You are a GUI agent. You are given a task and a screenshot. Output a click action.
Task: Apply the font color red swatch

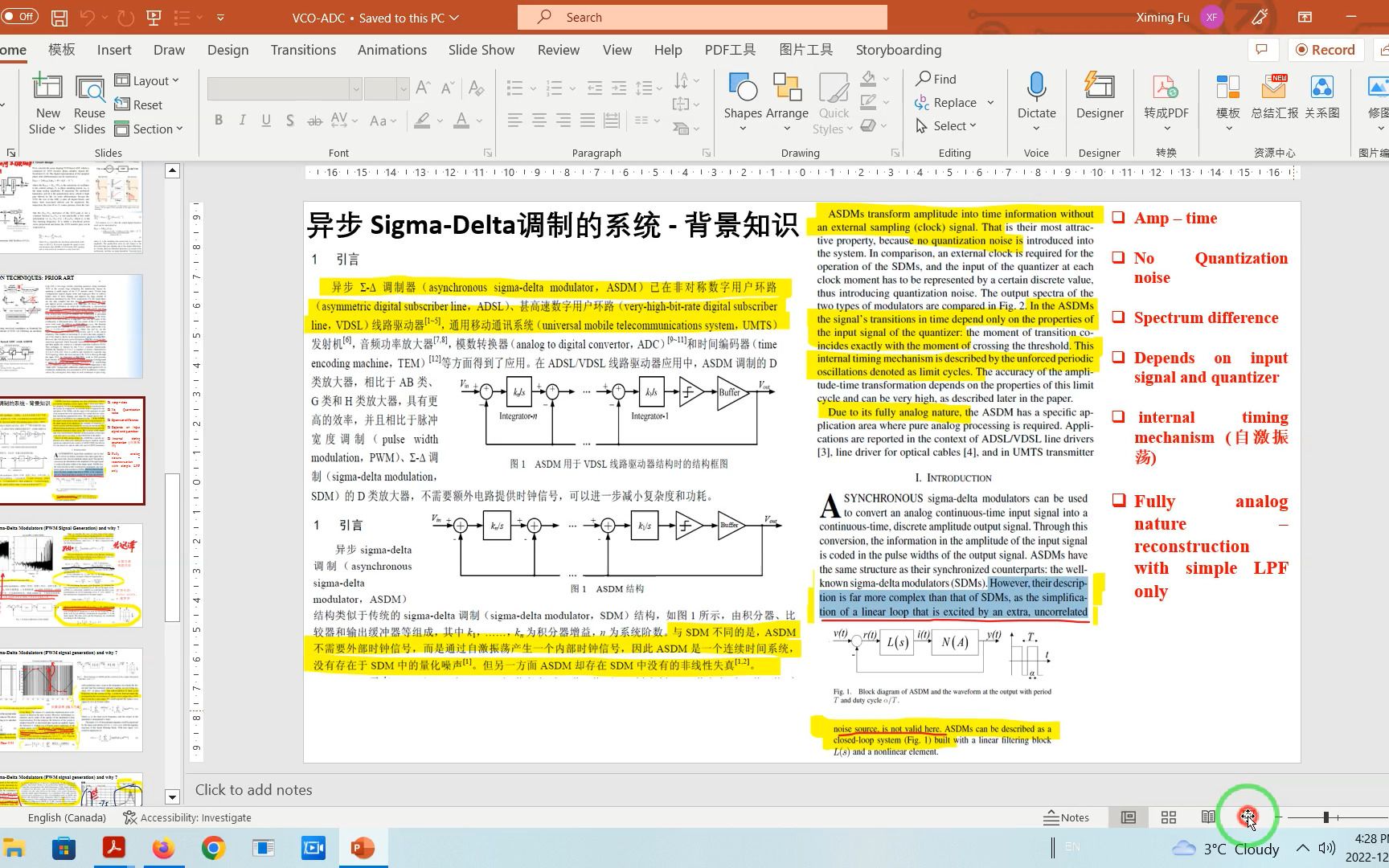tap(461, 121)
